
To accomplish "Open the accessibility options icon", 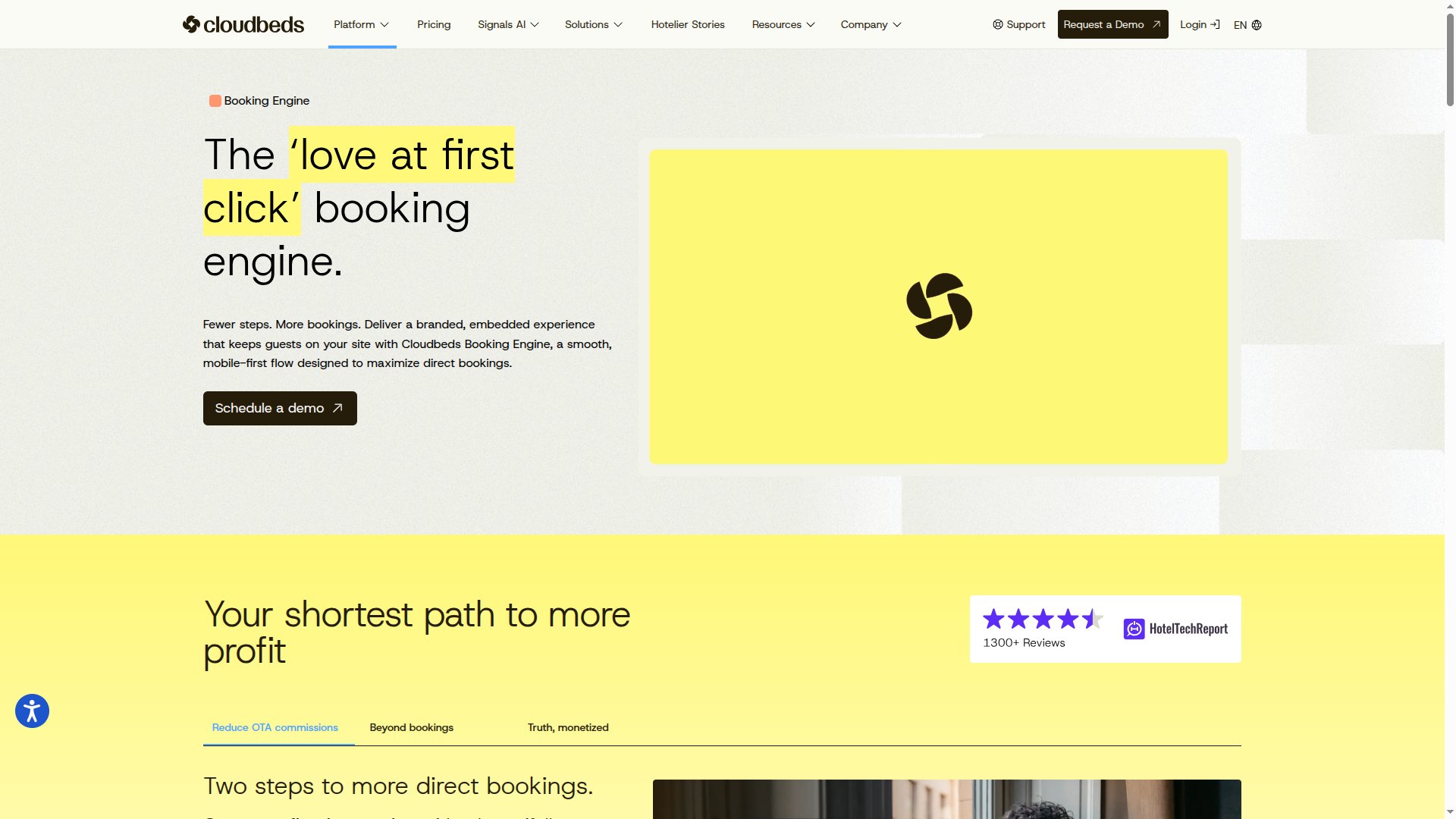I will (32, 711).
